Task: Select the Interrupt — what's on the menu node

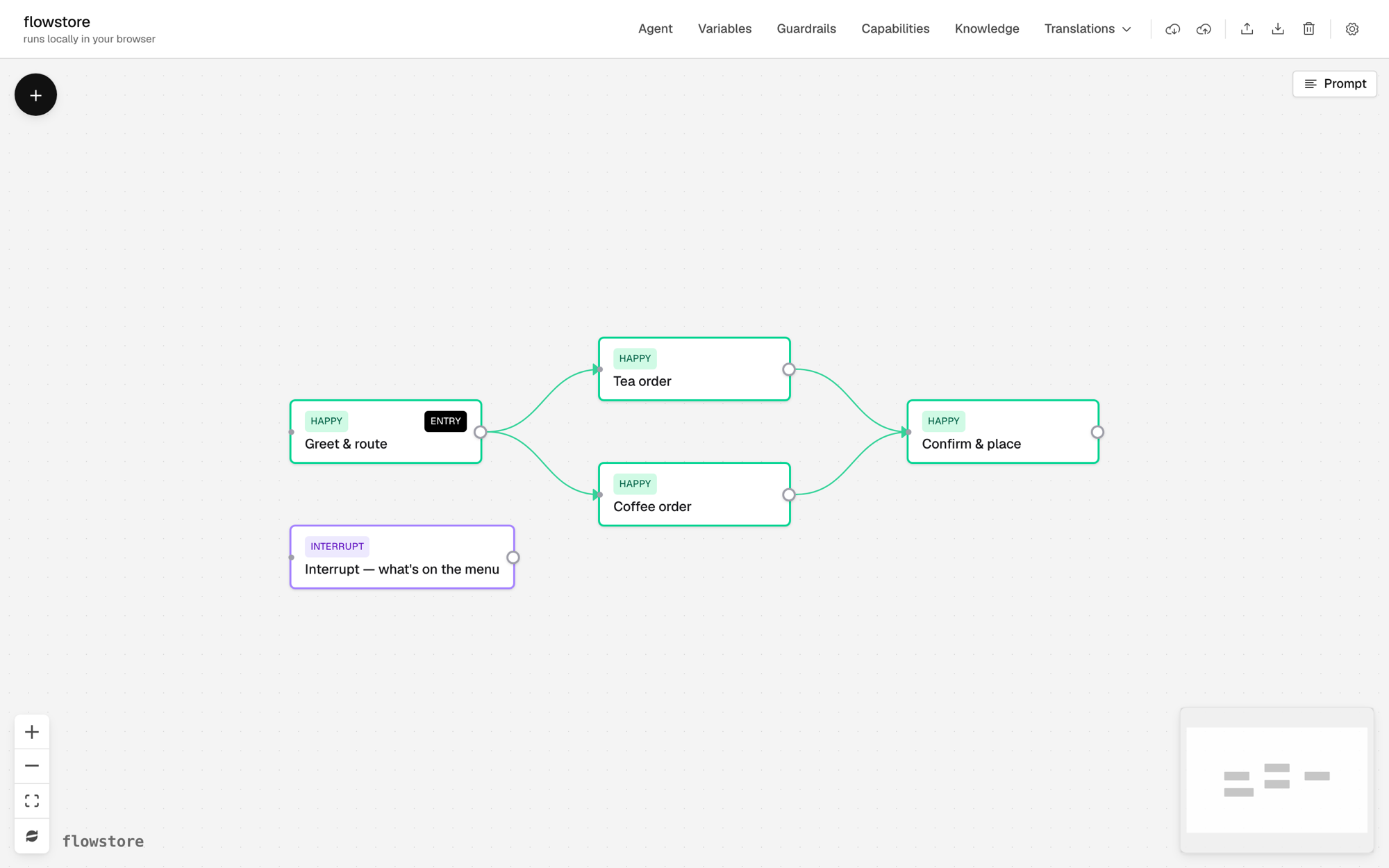Action: pyautogui.click(x=401, y=557)
